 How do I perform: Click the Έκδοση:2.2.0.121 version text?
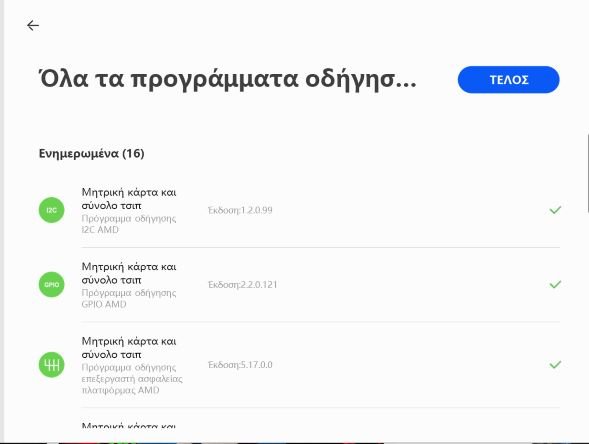[x=243, y=284]
